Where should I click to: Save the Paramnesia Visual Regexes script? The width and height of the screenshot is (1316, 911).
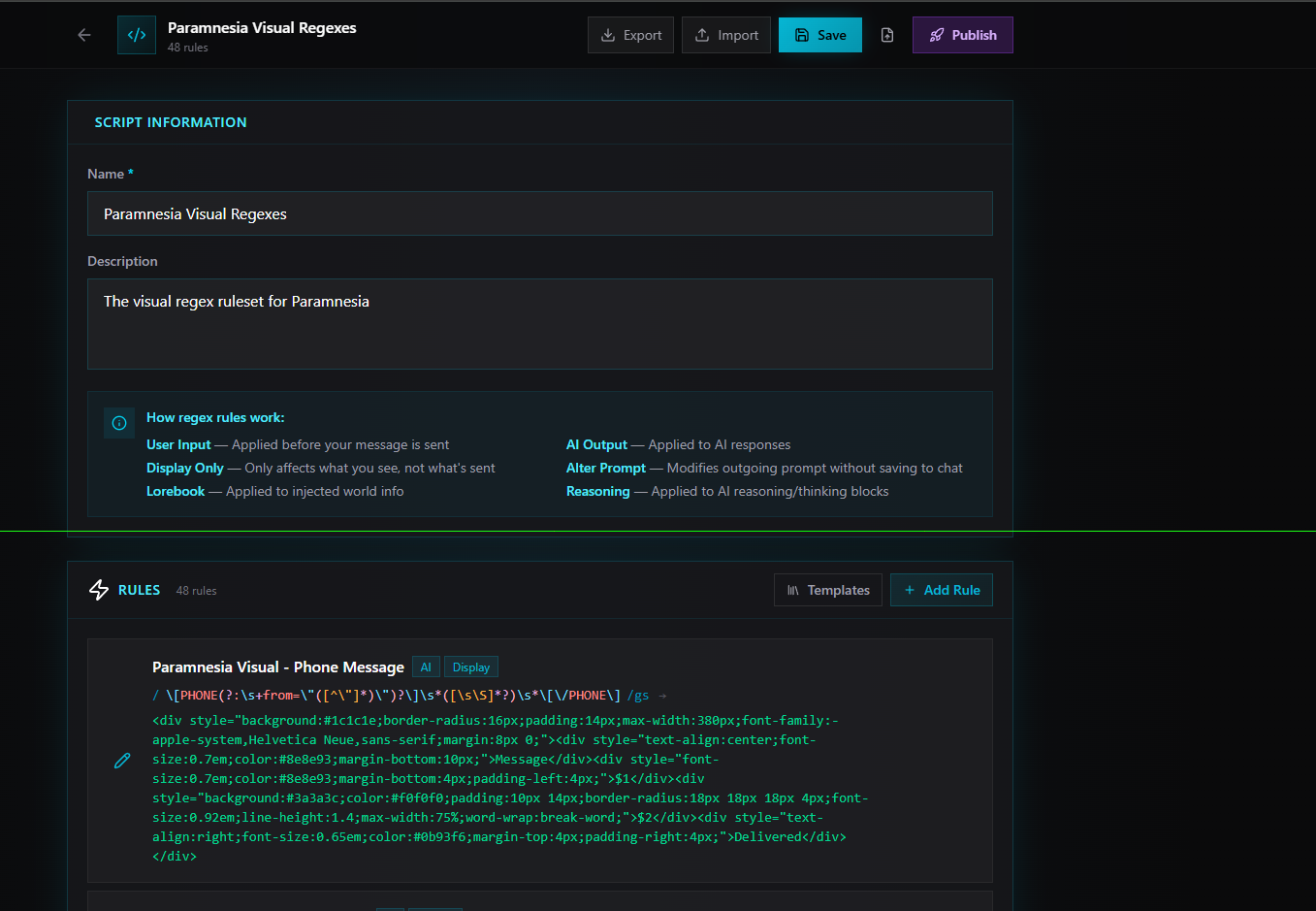[x=820, y=35]
